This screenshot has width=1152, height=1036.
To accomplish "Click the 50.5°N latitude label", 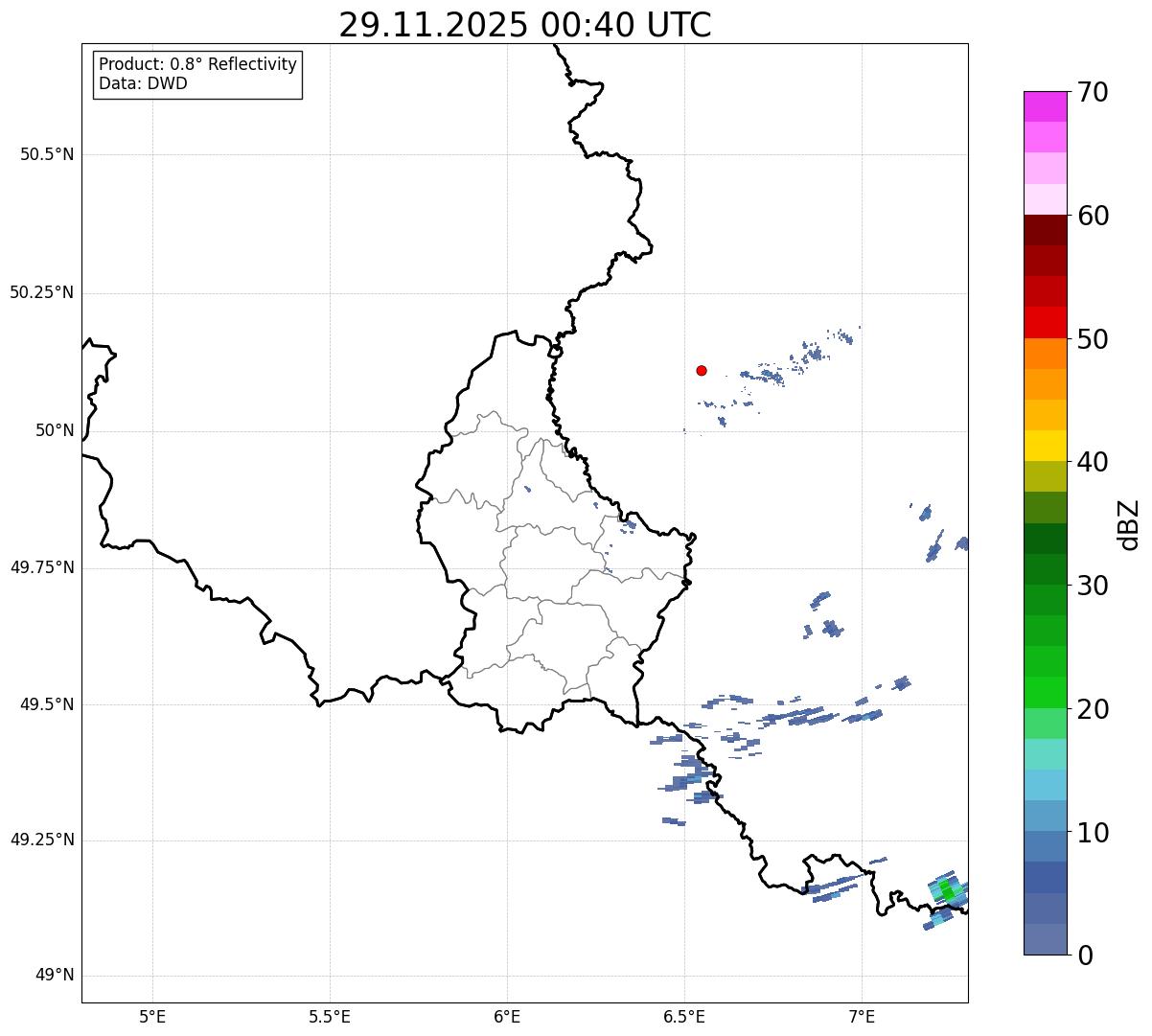I will pyautogui.click(x=47, y=154).
